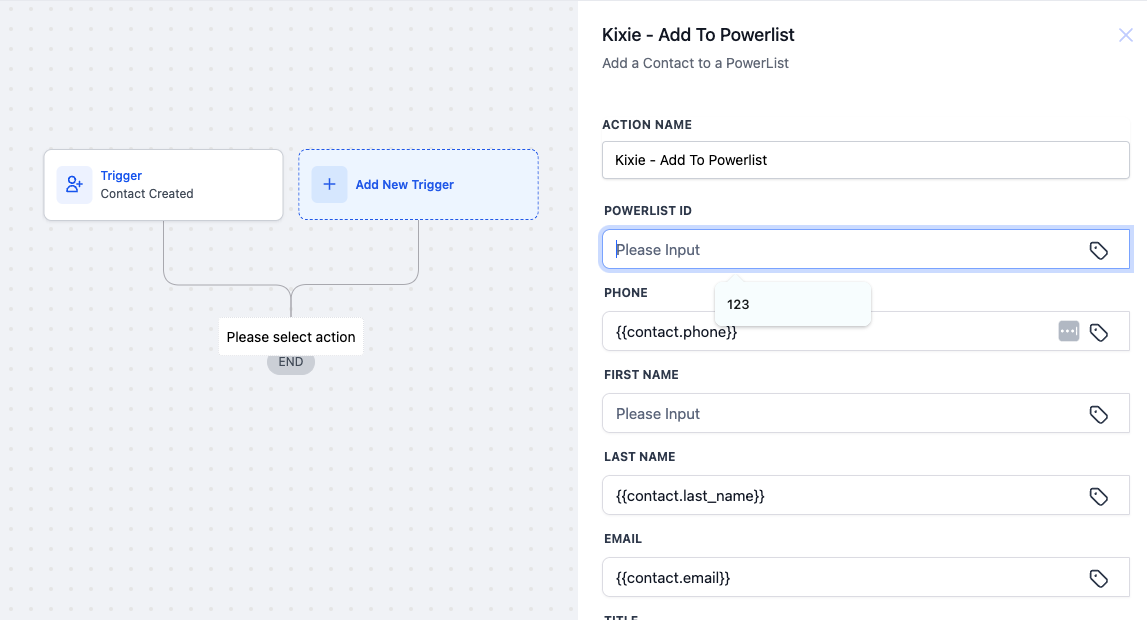Click the 'Please select action' tooltip text
This screenshot has width=1147, height=620.
point(290,337)
